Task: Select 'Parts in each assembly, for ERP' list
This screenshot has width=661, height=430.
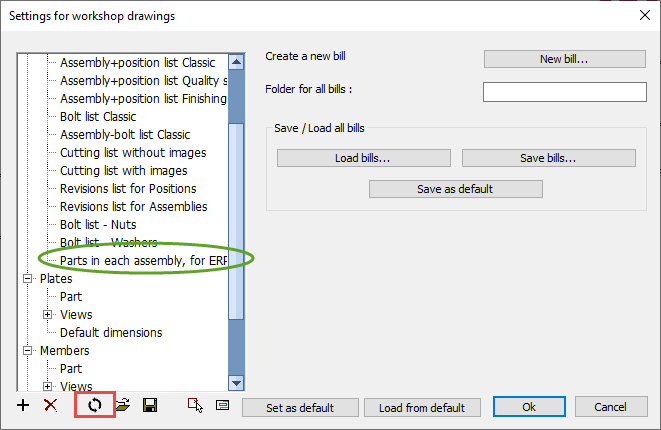Action: click(144, 261)
